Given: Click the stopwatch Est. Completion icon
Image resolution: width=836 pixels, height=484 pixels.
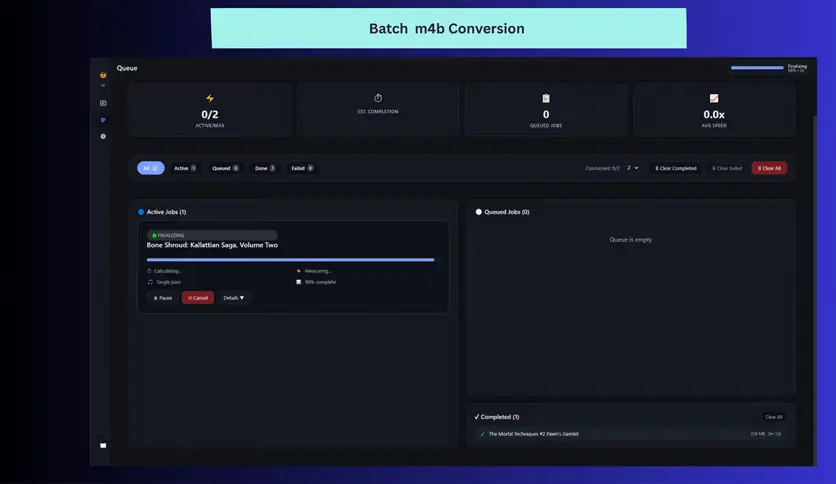Looking at the screenshot, I should (378, 98).
